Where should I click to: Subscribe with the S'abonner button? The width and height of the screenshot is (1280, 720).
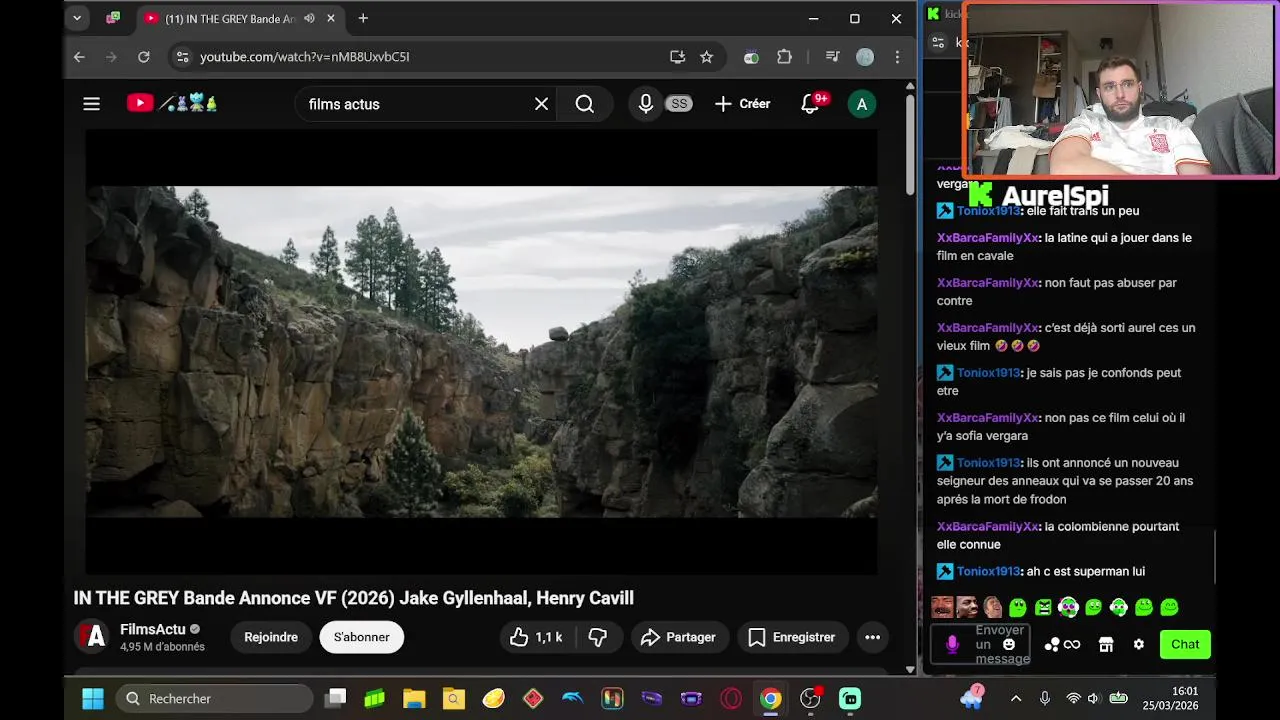(362, 637)
